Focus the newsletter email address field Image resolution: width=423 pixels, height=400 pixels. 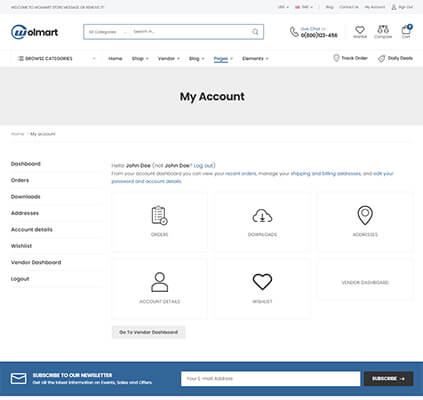270,379
